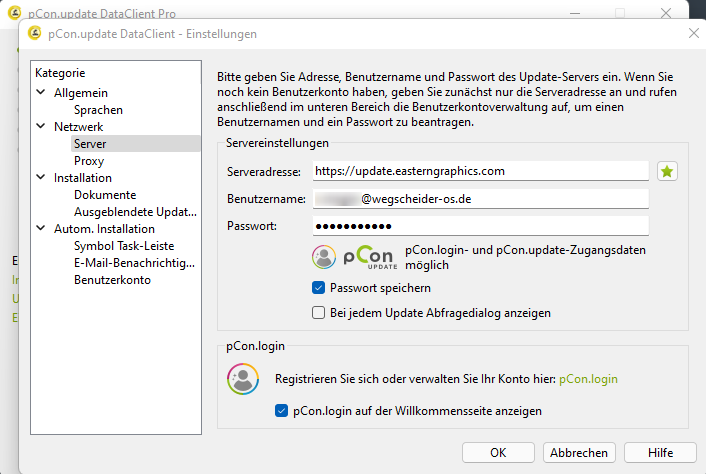Minimize the DataClient Pro main window

[575, 14]
